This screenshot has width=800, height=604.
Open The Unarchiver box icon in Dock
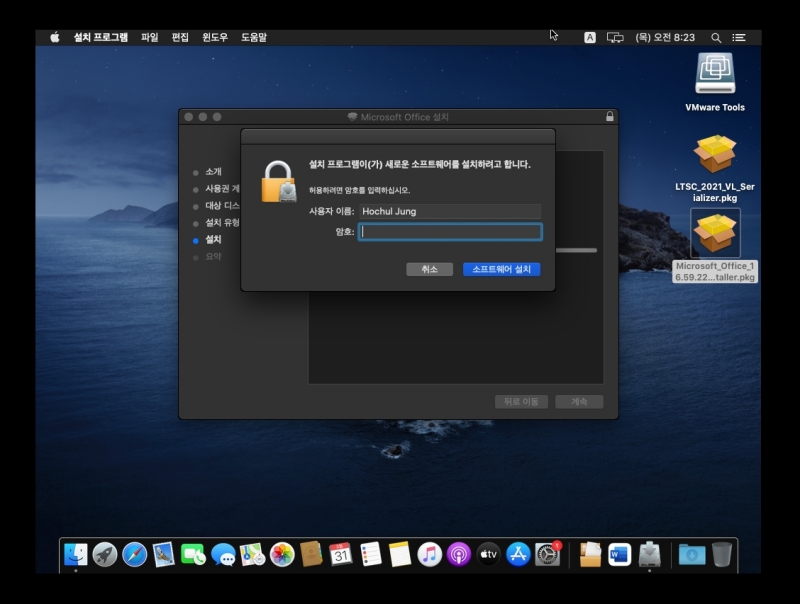(x=590, y=555)
